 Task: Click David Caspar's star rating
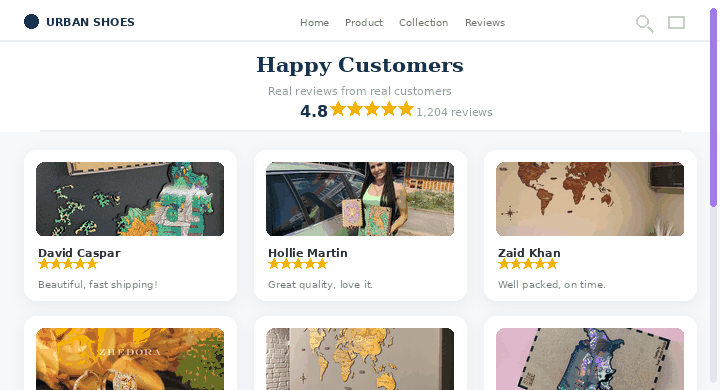68,264
